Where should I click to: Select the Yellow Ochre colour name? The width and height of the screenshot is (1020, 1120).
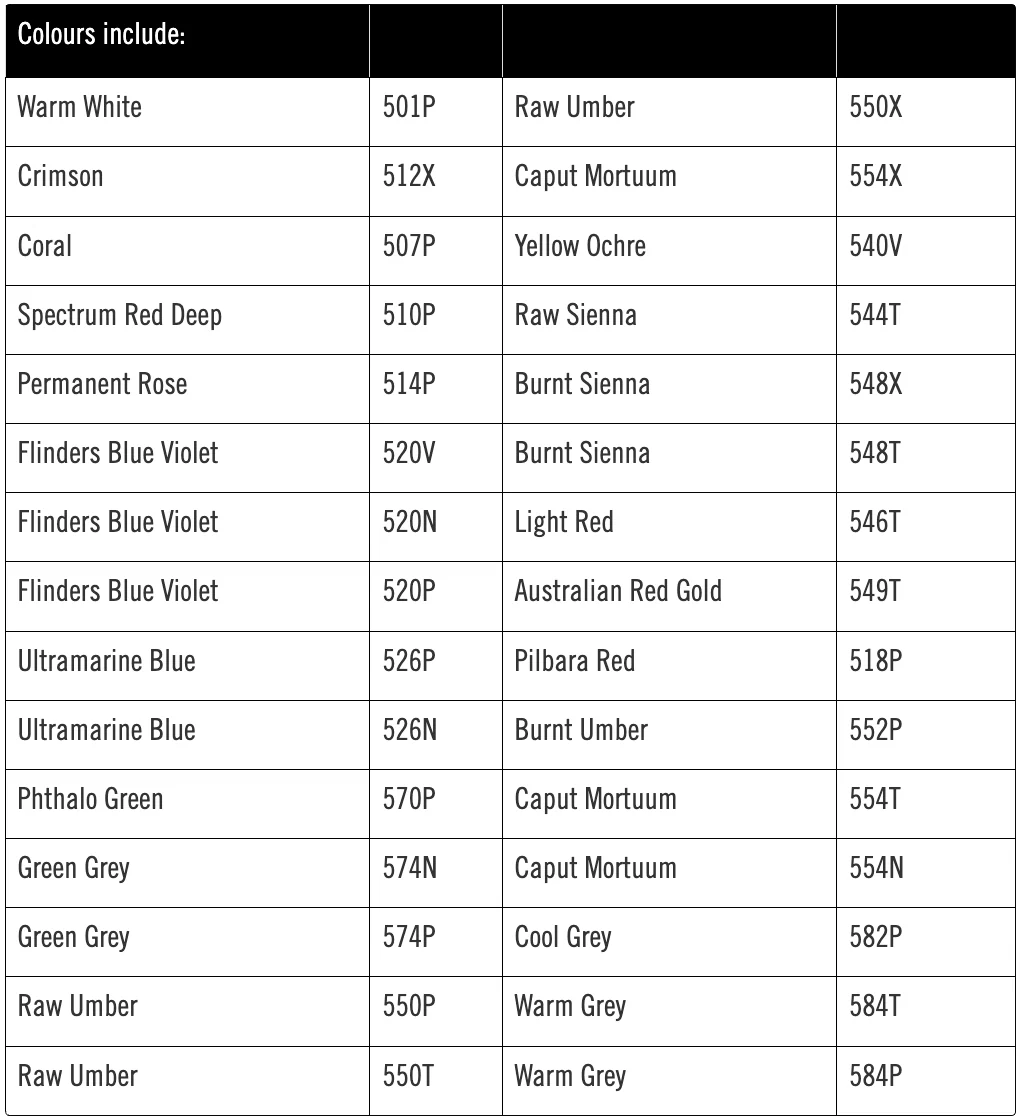(580, 246)
